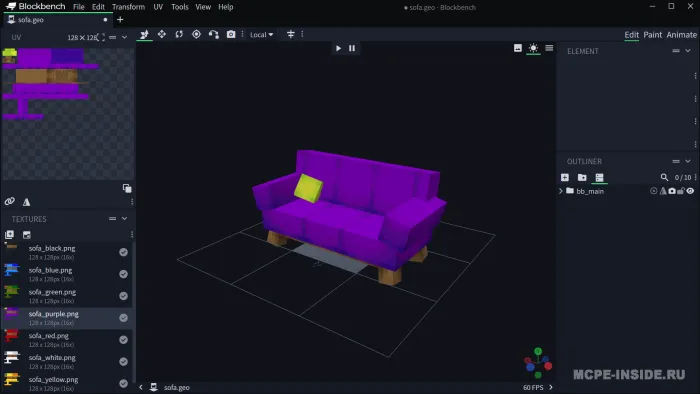The image size is (700, 394).
Task: Open the UV menu
Action: 158,7
